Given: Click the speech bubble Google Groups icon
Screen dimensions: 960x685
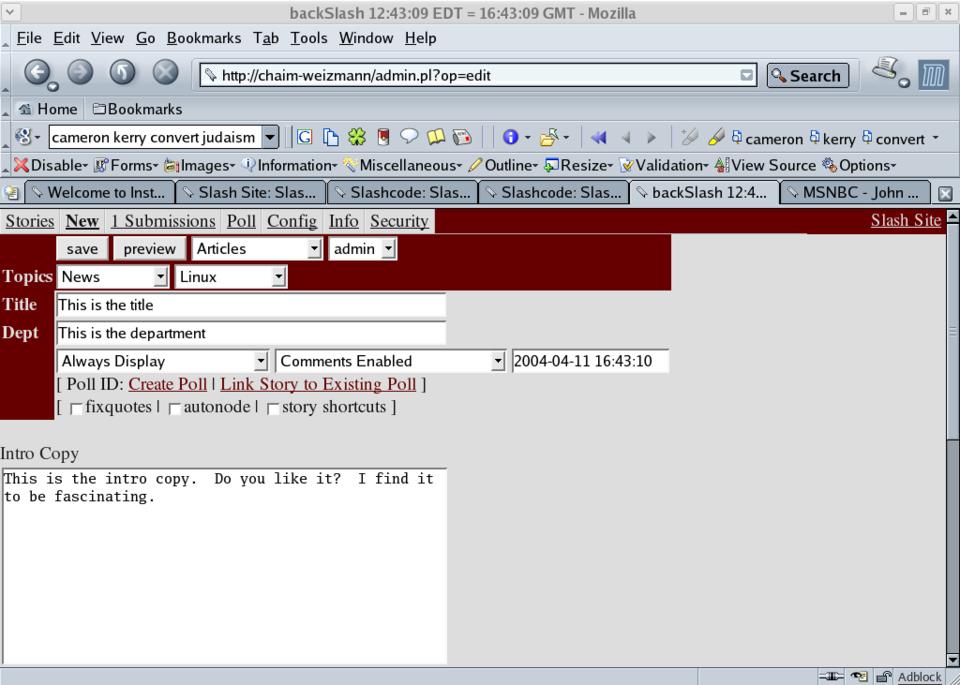Looking at the screenshot, I should click(x=410, y=138).
